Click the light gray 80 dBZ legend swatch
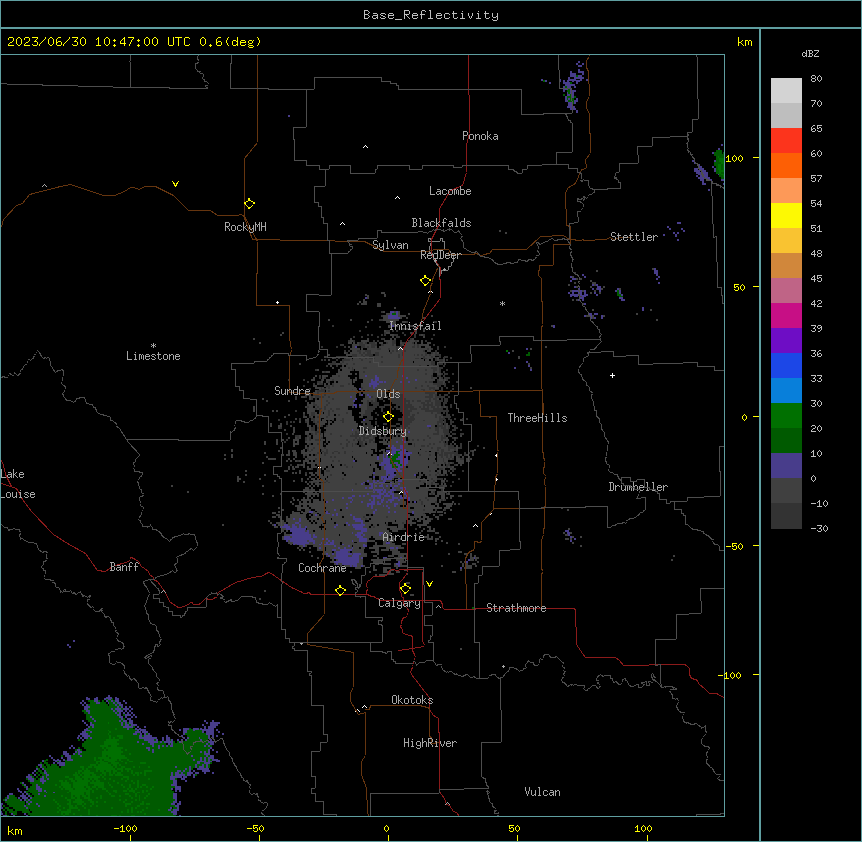The height and width of the screenshot is (842, 862). 786,90
